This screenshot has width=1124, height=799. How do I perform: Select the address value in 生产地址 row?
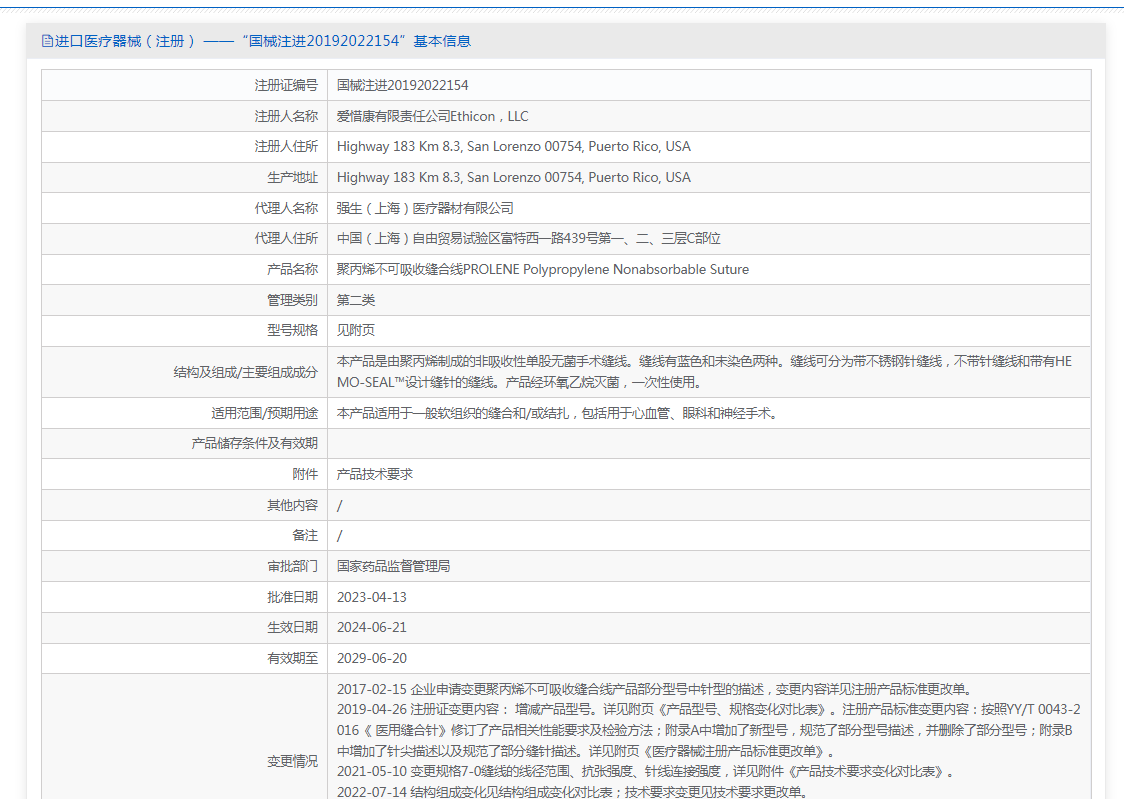513,177
